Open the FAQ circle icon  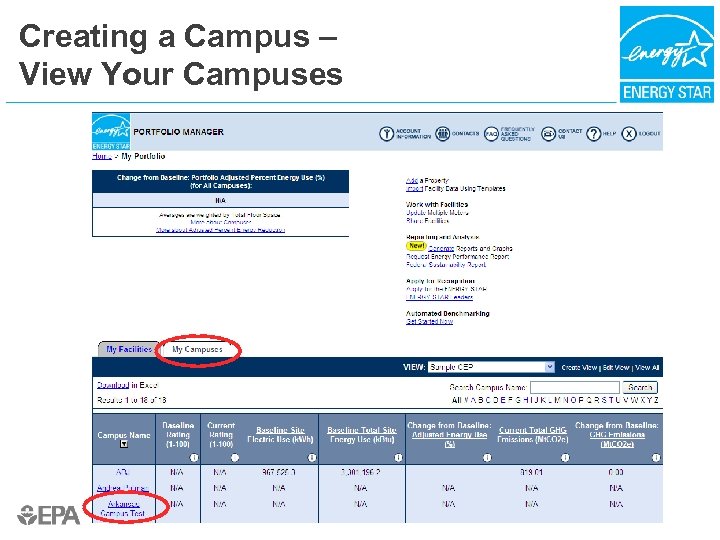(x=491, y=134)
